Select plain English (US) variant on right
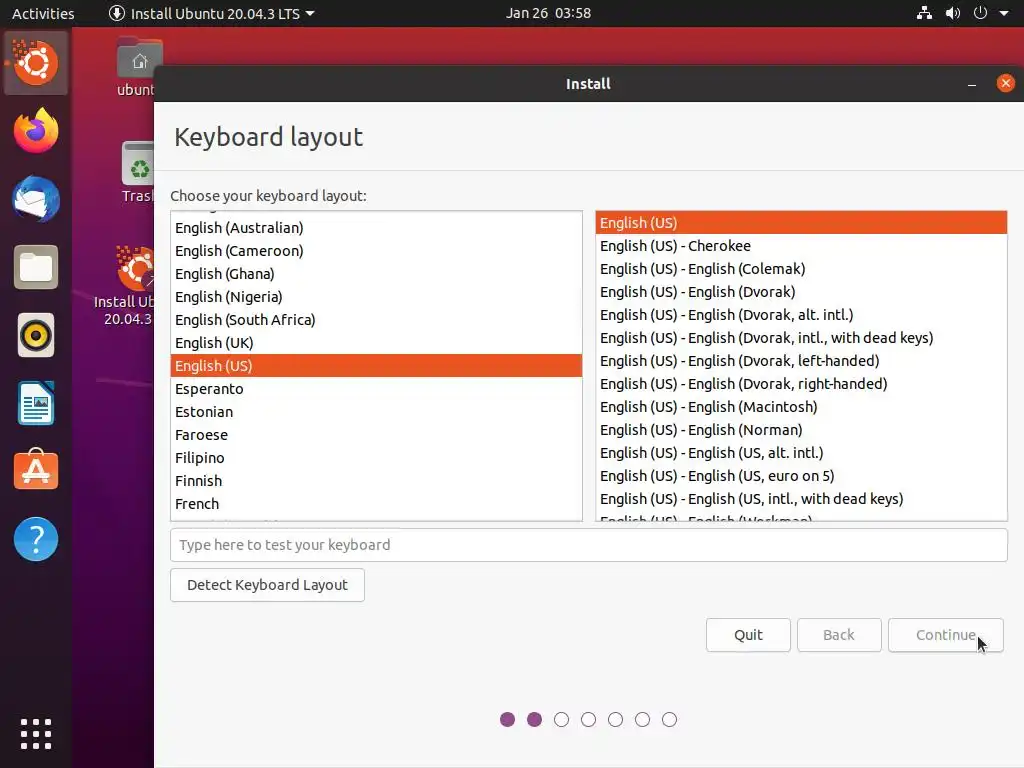The width and height of the screenshot is (1024, 768). (801, 223)
